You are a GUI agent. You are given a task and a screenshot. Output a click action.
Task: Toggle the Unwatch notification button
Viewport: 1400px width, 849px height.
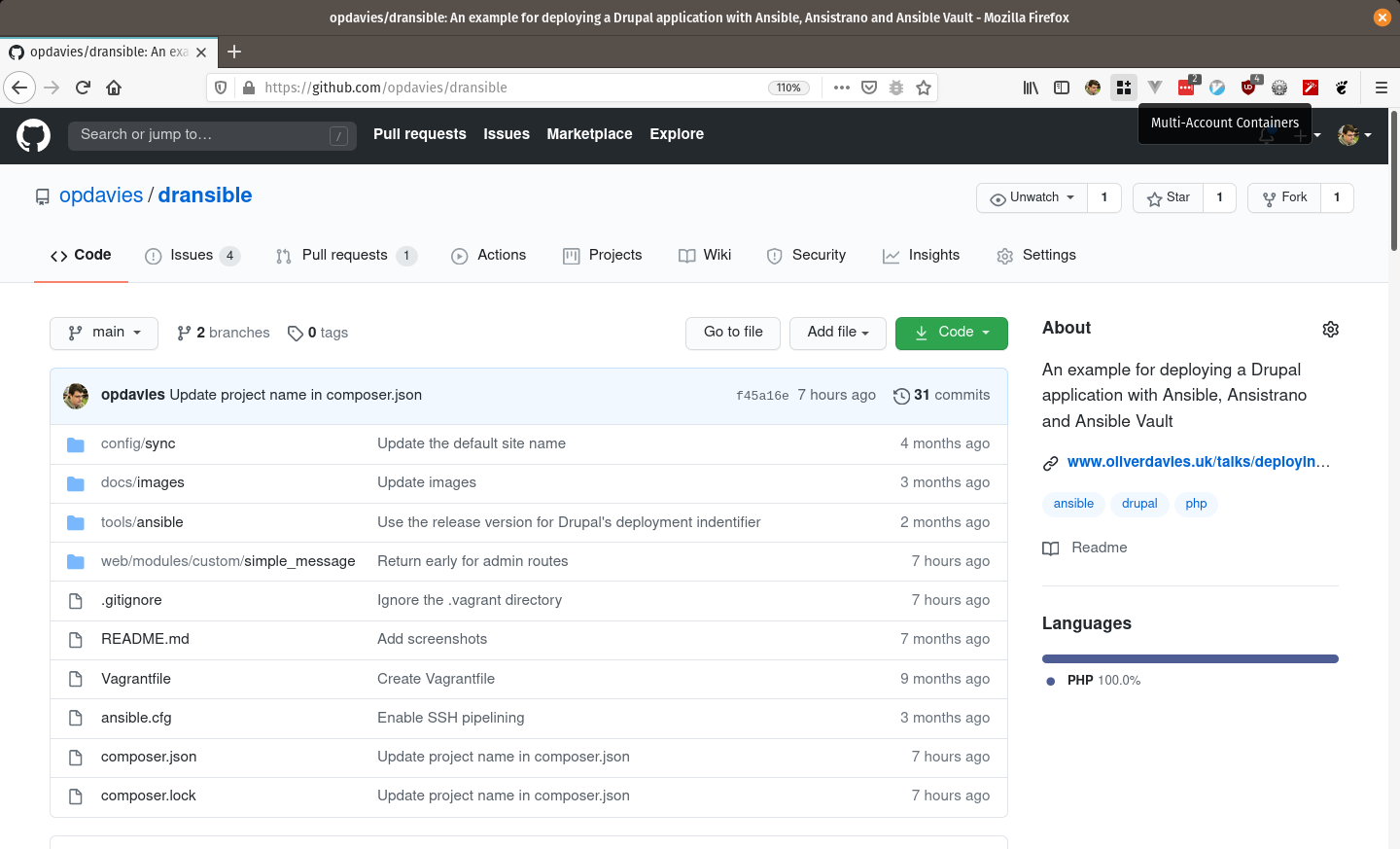pos(1032,197)
